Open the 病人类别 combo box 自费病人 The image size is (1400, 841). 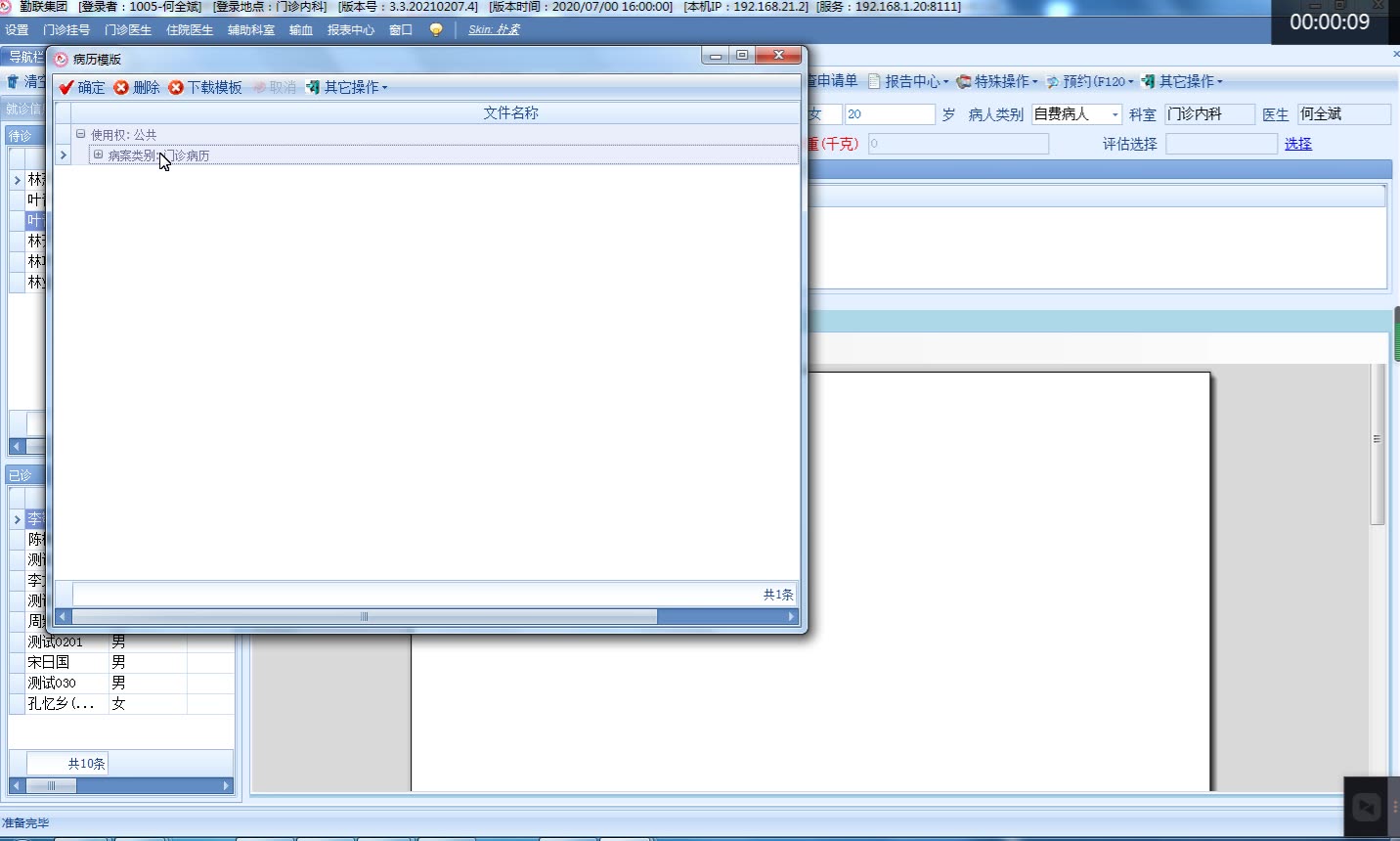point(1076,114)
